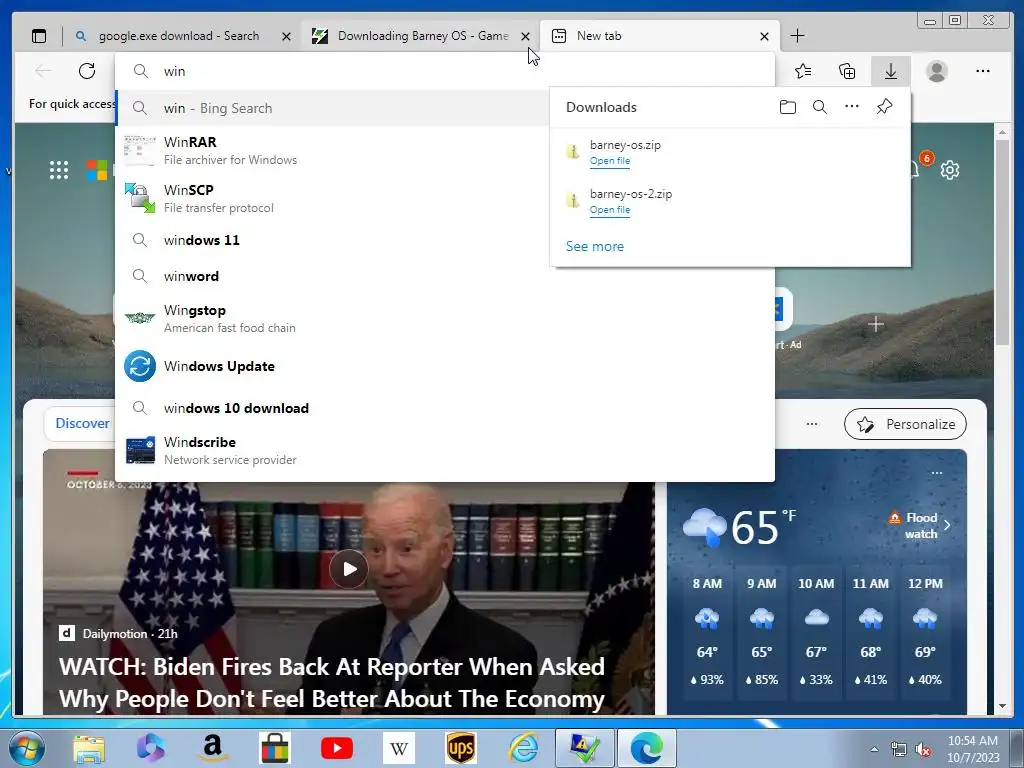
Task: Click the page vertical scrollbar thumb
Action: [x=1002, y=242]
